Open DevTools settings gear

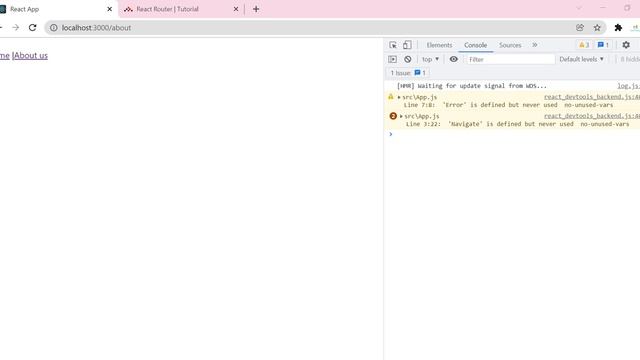click(626, 45)
